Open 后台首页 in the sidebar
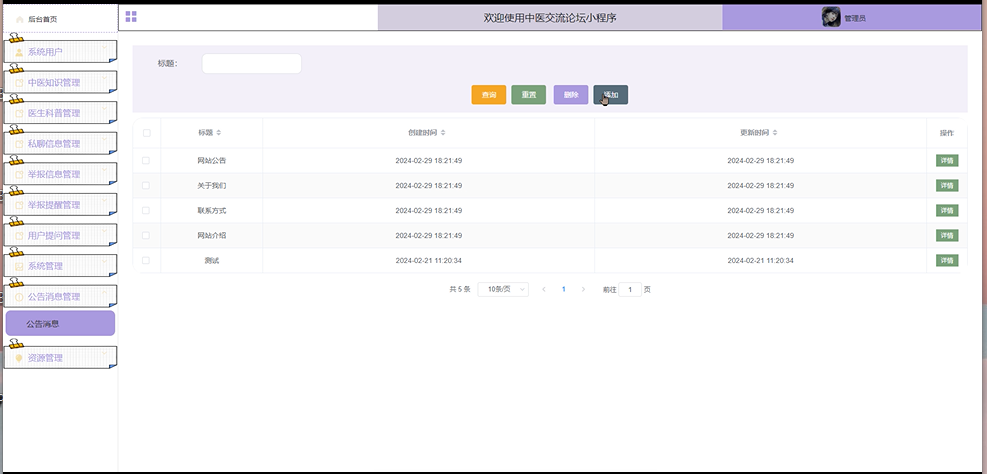Screen dimensions: 987x474 [60, 20]
